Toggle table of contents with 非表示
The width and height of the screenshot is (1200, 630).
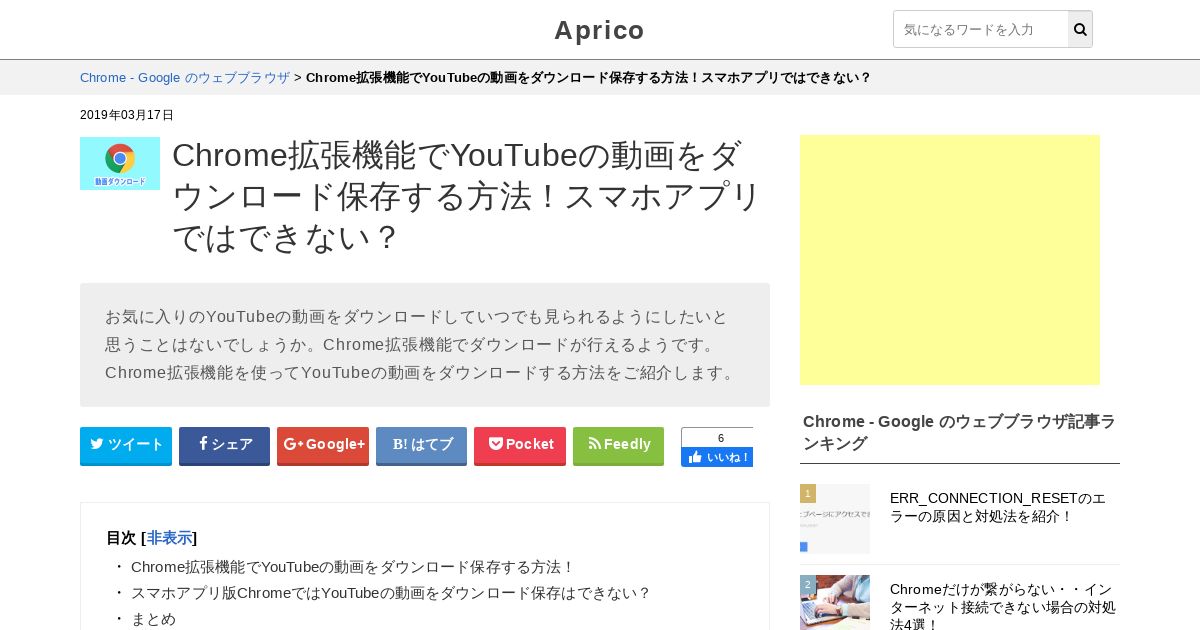pyautogui.click(x=169, y=538)
